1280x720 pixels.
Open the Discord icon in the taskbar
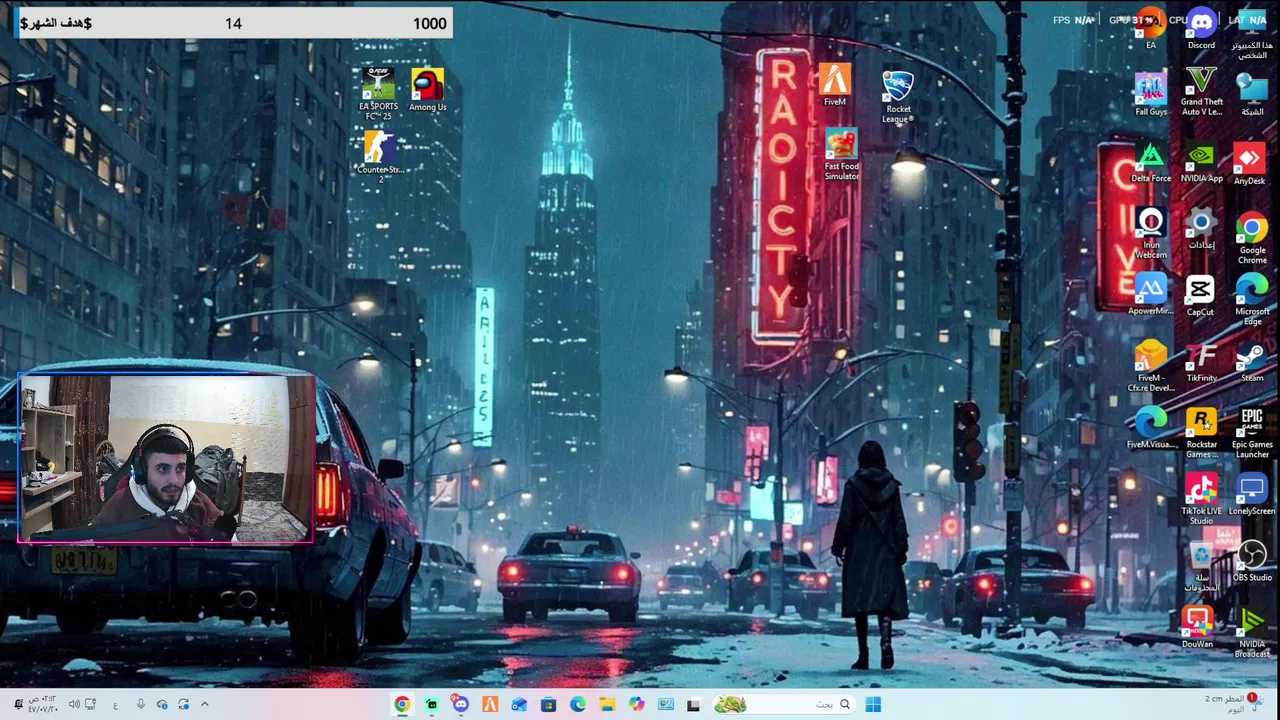click(460, 705)
